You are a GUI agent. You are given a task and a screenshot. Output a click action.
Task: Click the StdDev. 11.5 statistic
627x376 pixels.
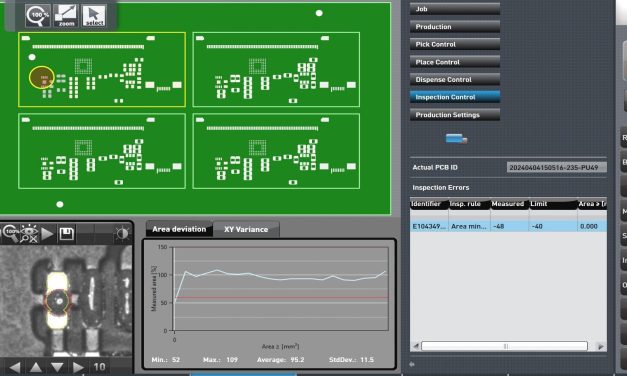coord(351,360)
